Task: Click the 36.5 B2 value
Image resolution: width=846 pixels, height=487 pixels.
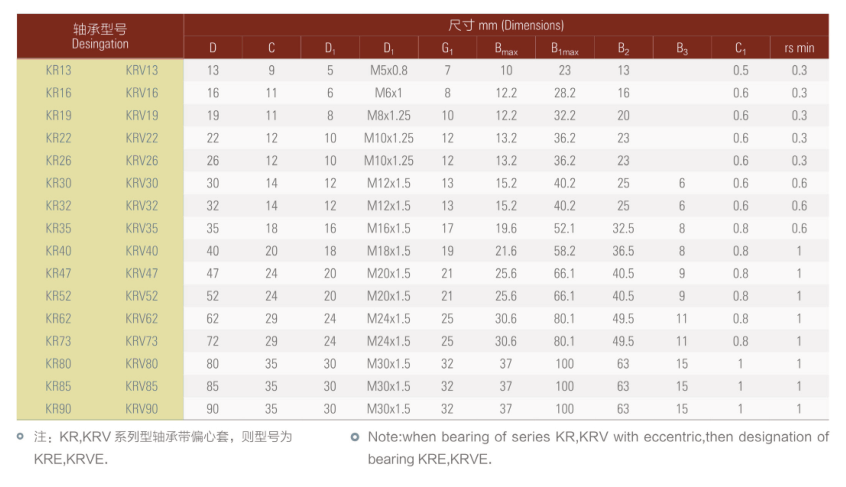Action: coord(623,251)
